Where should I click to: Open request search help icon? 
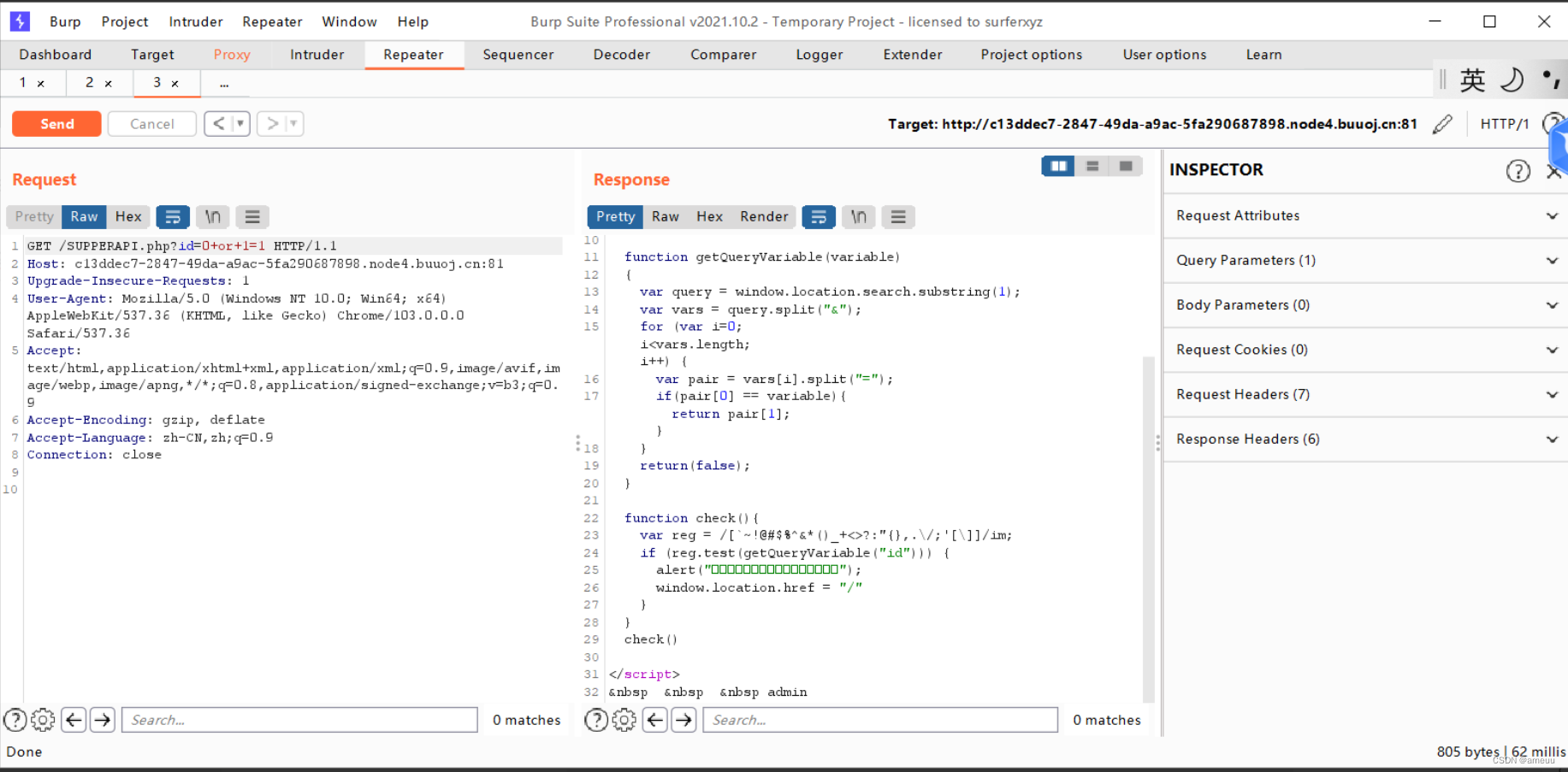click(15, 720)
